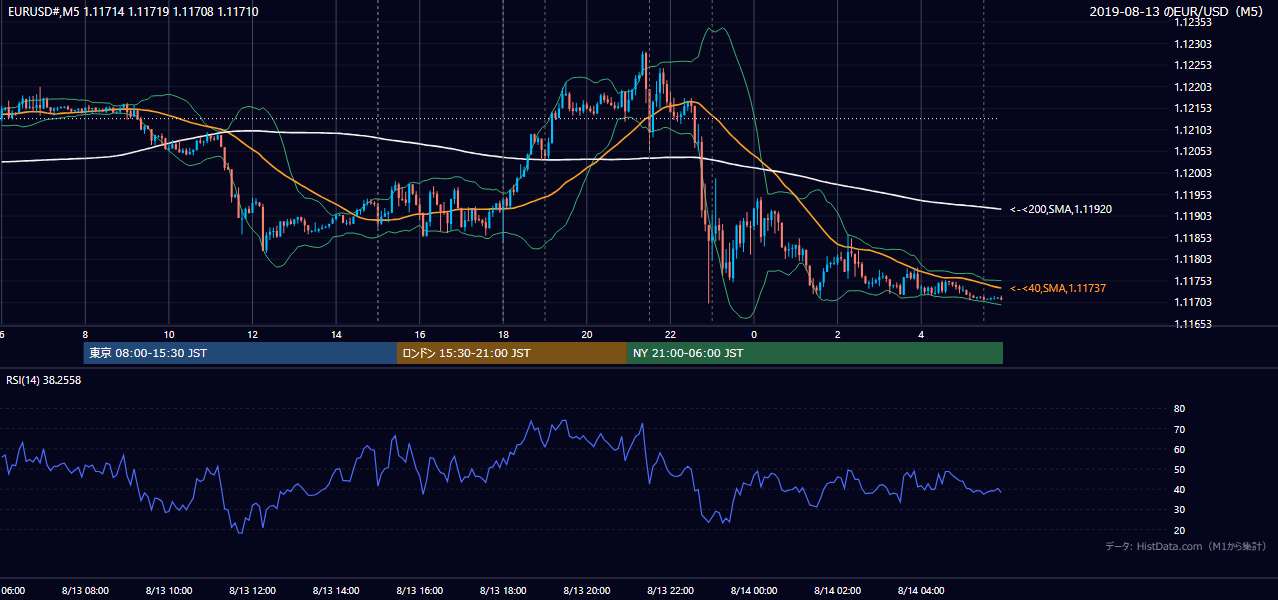The height and width of the screenshot is (600, 1278).
Task: Click hour tick 12 under the price chart
Action: 253,335
